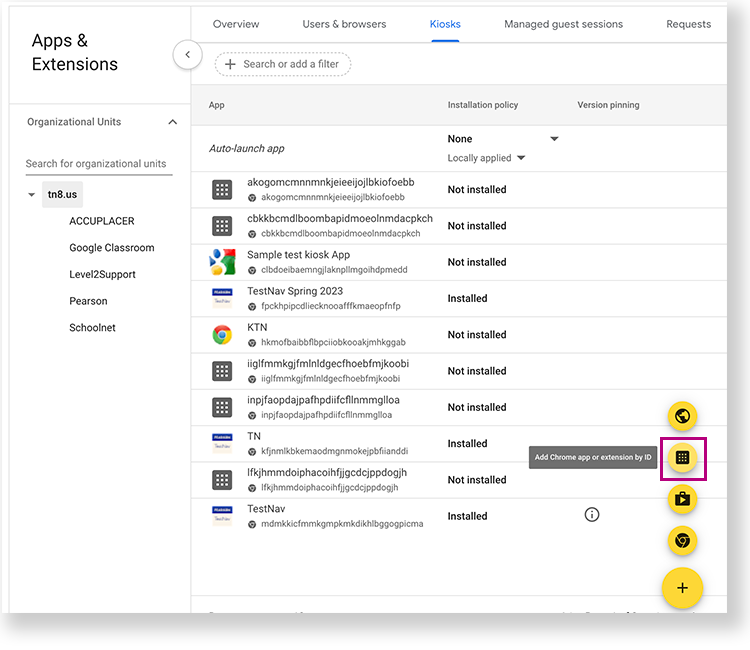Viewport: 750px width, 650px height.
Task: Click the Chrome Web Store add icon
Action: click(682, 540)
